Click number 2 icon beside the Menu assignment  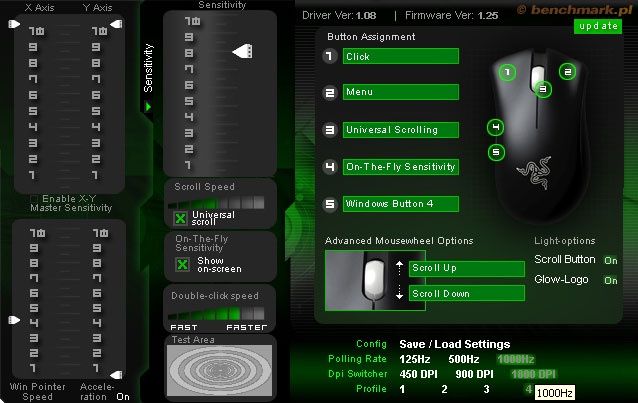(x=330, y=93)
